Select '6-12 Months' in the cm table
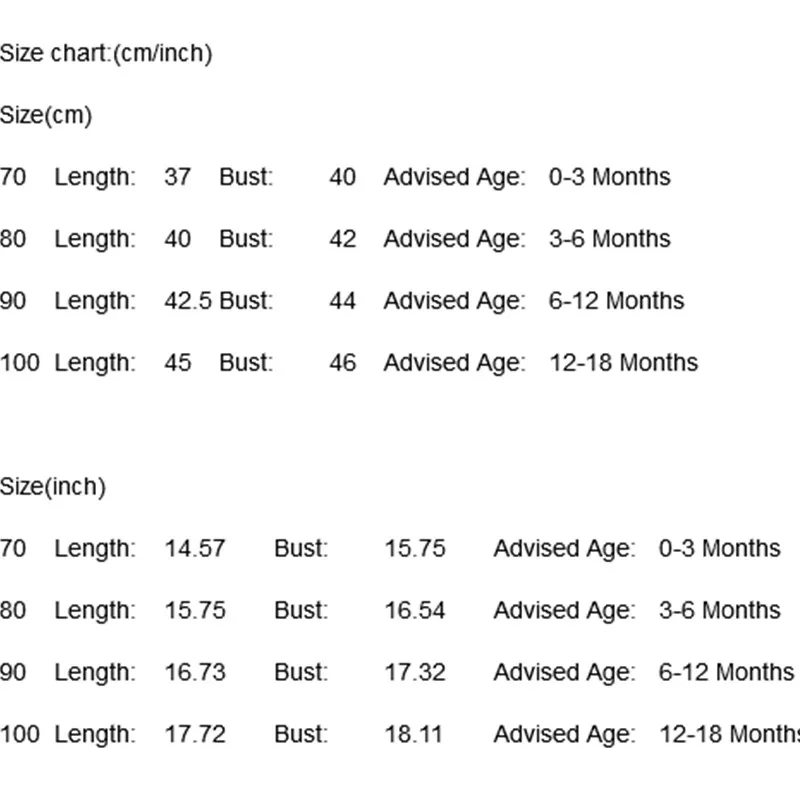 pos(616,301)
